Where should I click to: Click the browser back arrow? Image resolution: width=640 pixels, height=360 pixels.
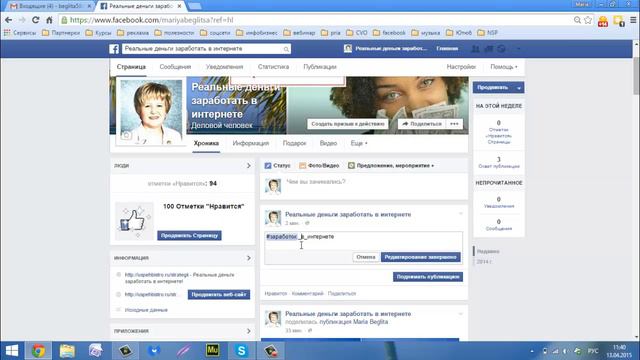pyautogui.click(x=9, y=20)
